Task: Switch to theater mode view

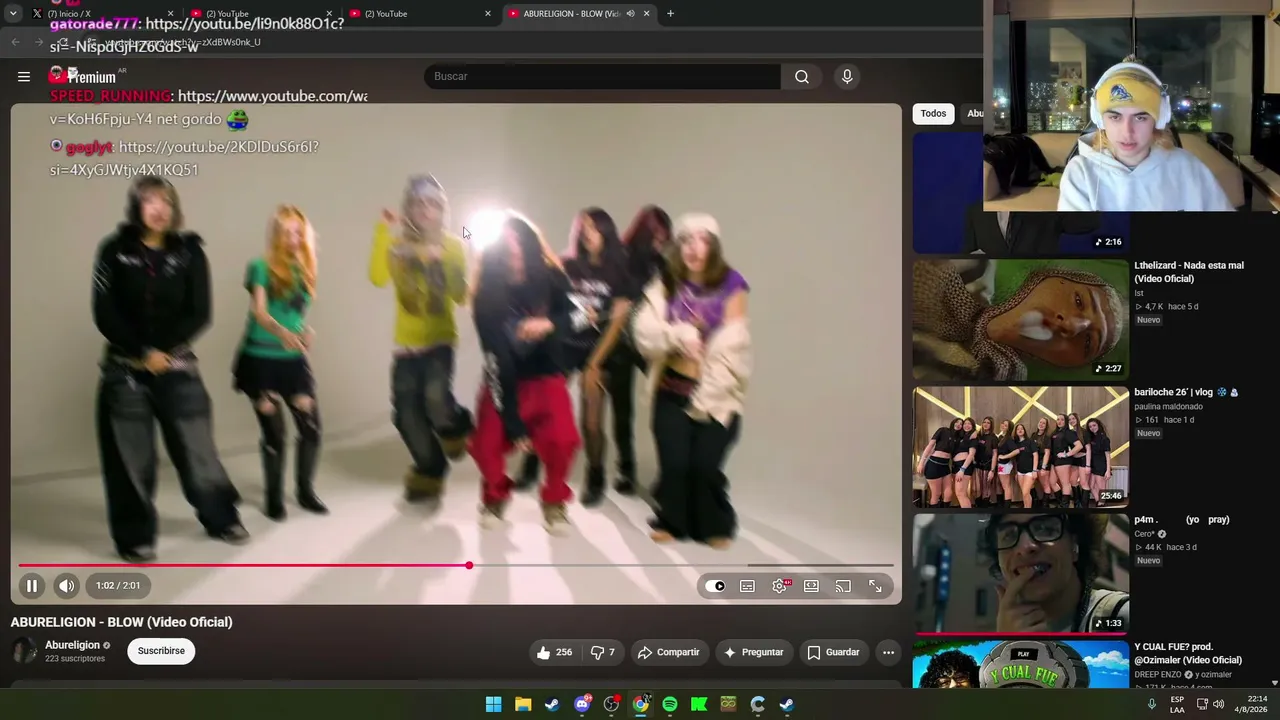Action: (811, 586)
